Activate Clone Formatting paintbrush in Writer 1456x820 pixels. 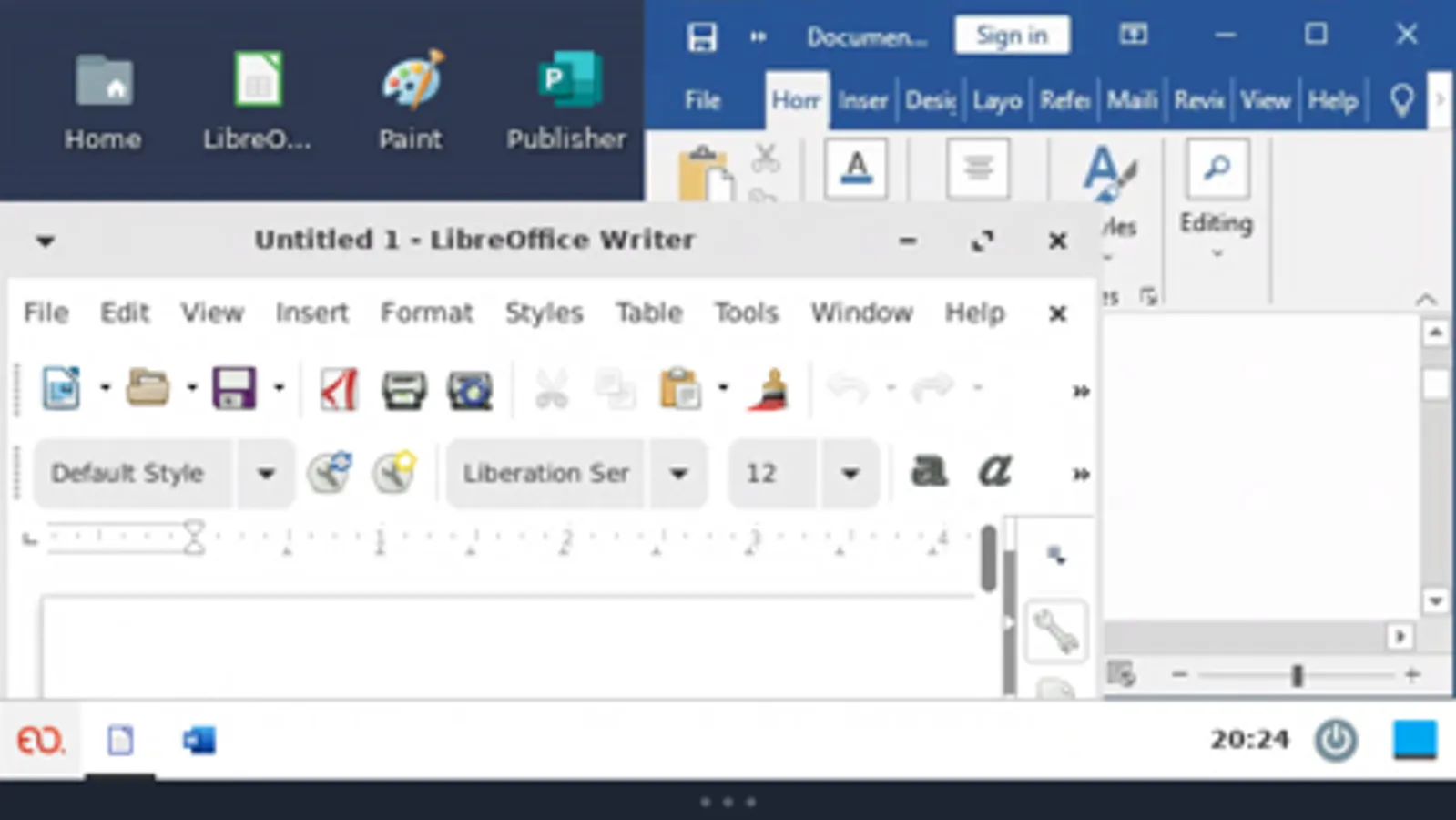click(x=769, y=389)
